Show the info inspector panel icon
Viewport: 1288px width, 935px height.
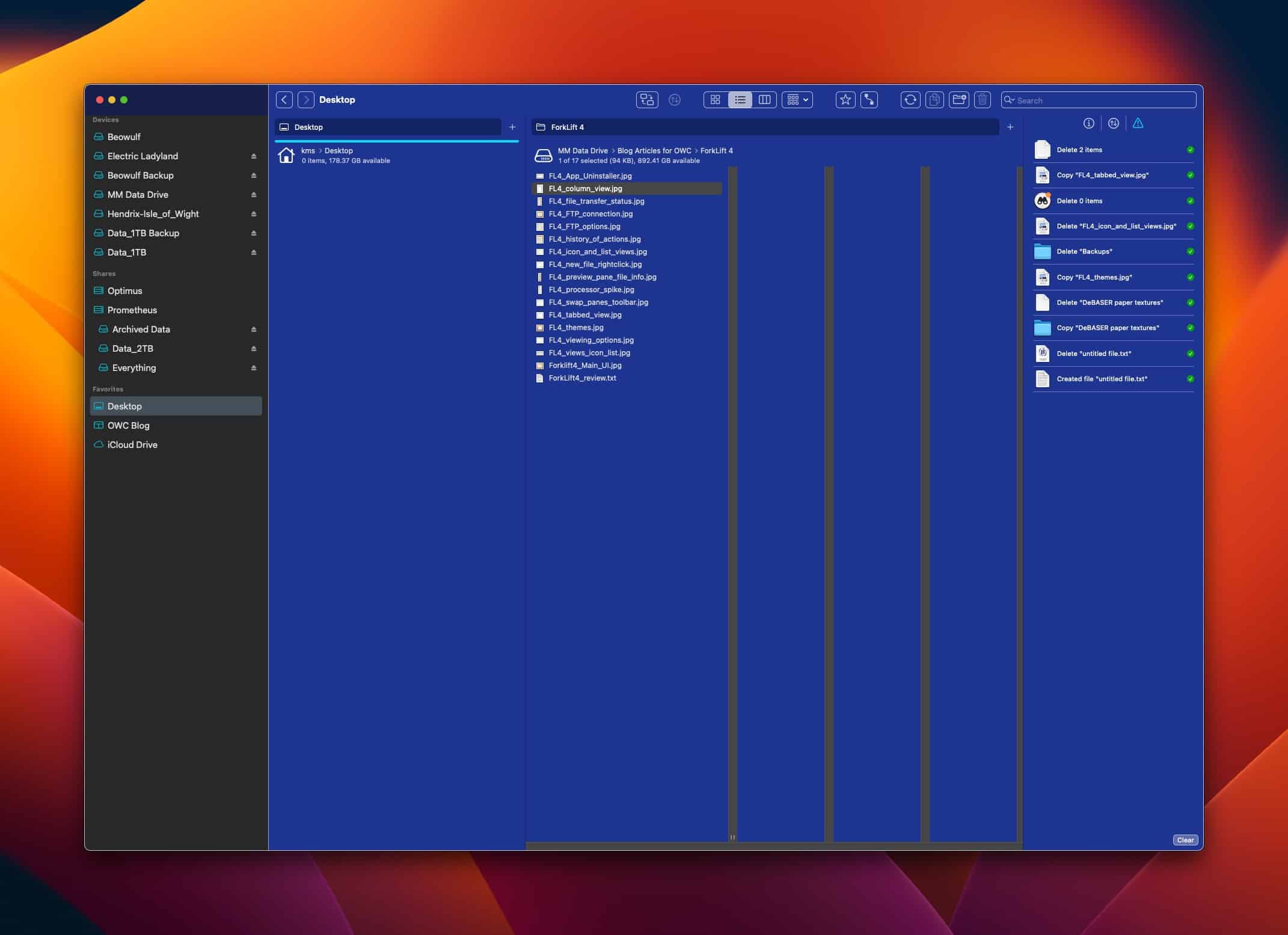(1088, 123)
